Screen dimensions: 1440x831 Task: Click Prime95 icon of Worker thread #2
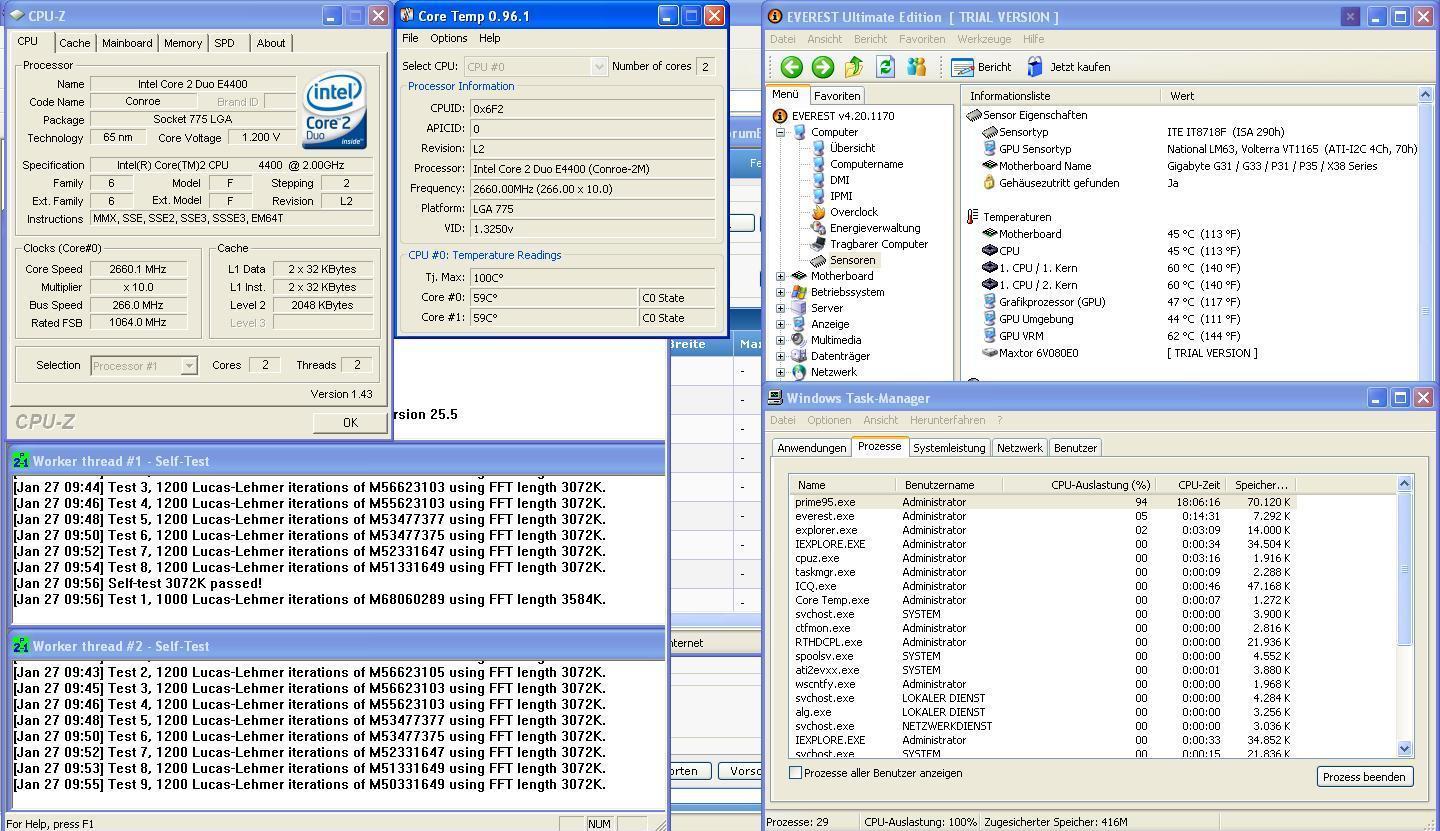[21, 646]
